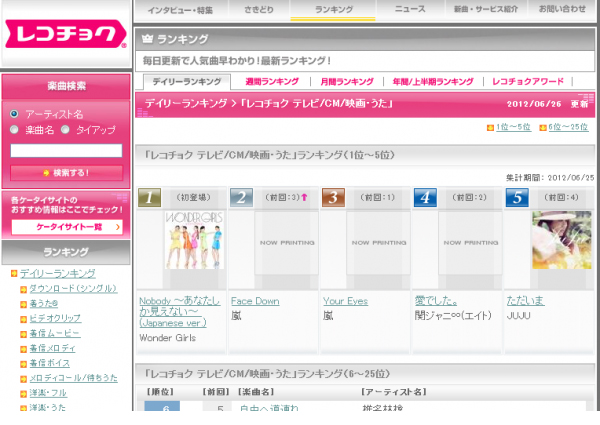This screenshot has width=600, height=425.
Task: Open the お問い合わせ tab
Action: tap(562, 9)
